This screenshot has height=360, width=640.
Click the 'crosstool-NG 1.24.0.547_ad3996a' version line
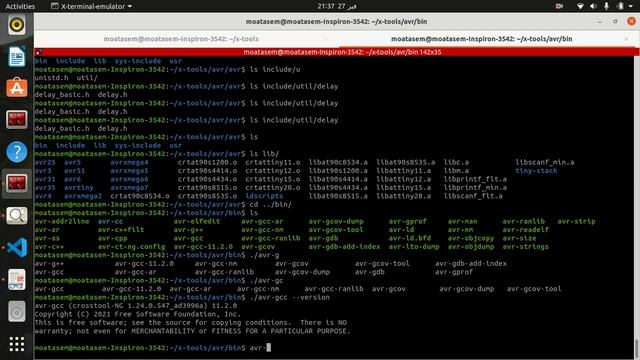pyautogui.click(x=136, y=306)
